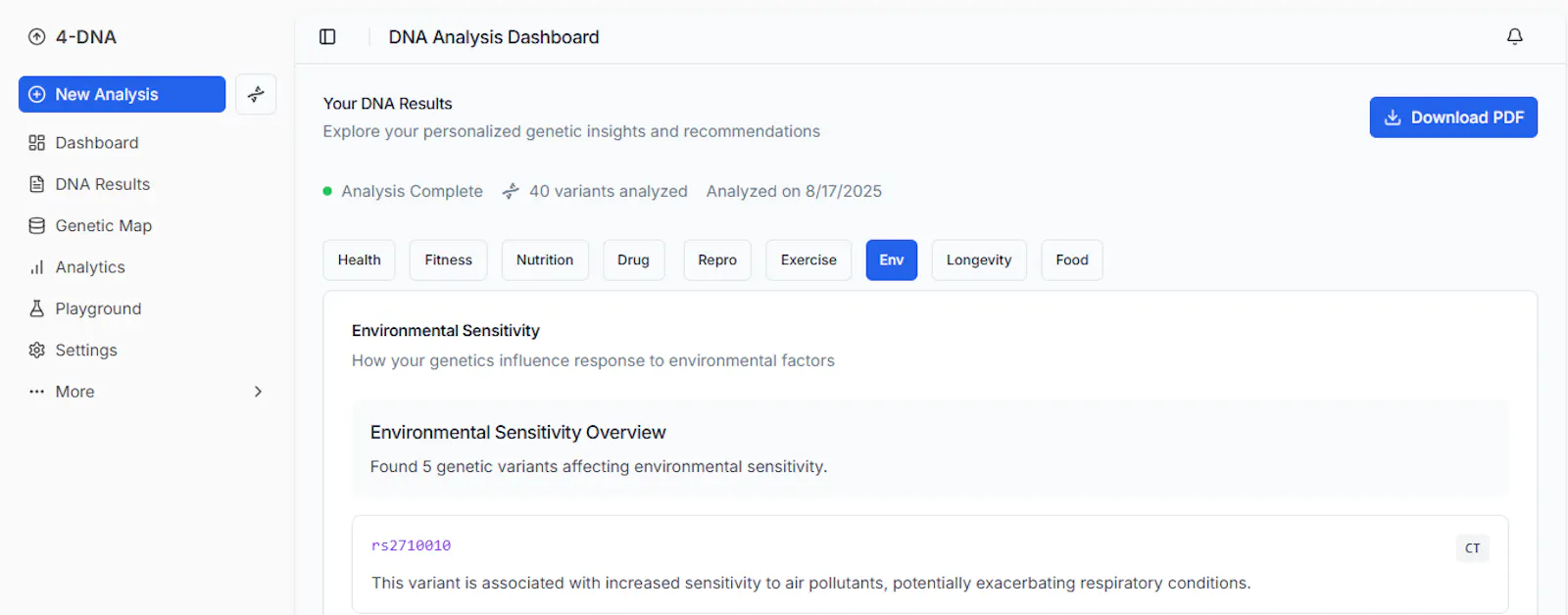Viewport: 1568px width, 615px height.
Task: Click the '40 variants analyzed' text
Action: click(609, 192)
